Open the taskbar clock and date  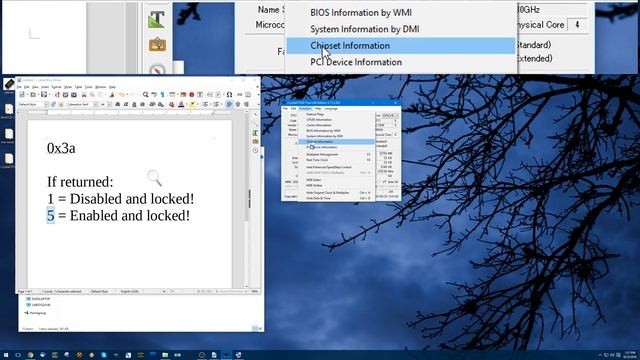click(x=630, y=355)
